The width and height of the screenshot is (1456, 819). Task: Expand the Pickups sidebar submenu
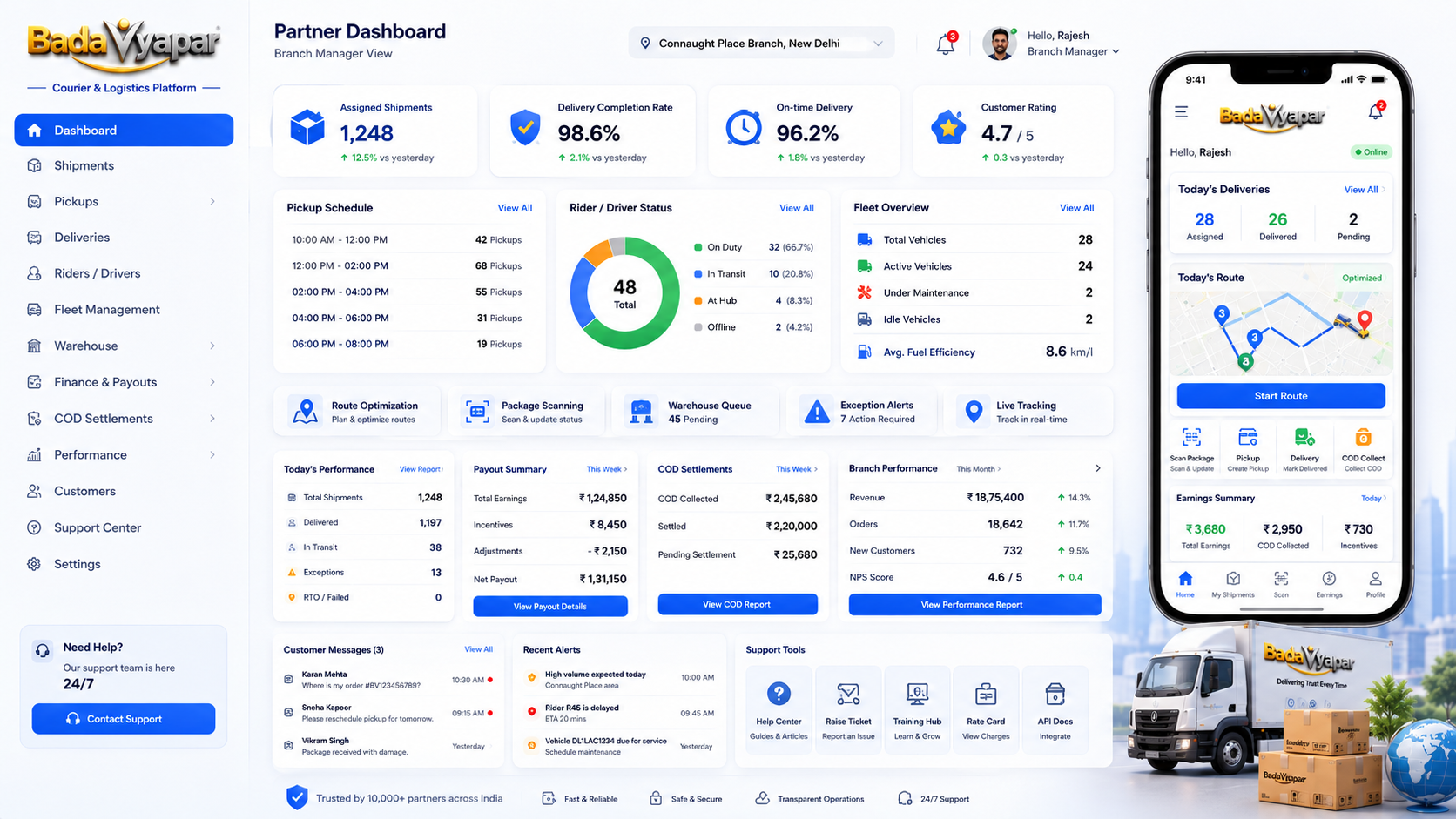212,202
